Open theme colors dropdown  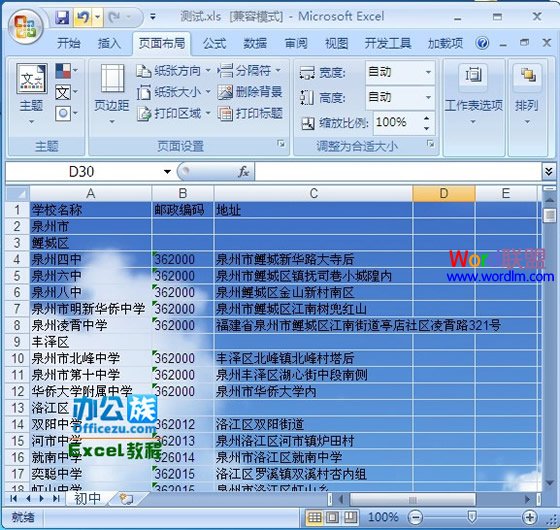point(67,71)
